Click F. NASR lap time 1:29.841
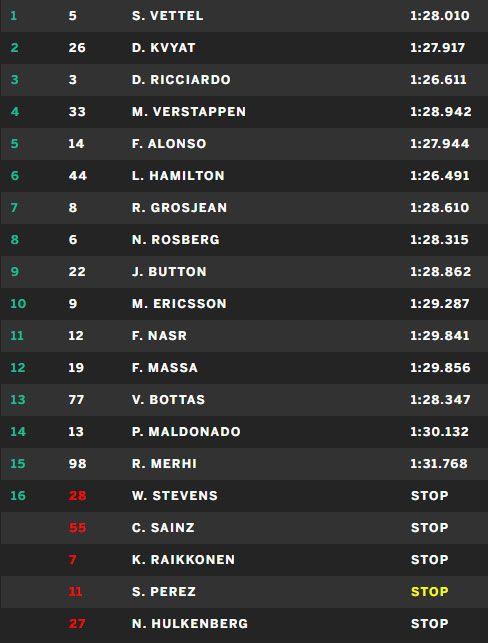 coord(440,336)
